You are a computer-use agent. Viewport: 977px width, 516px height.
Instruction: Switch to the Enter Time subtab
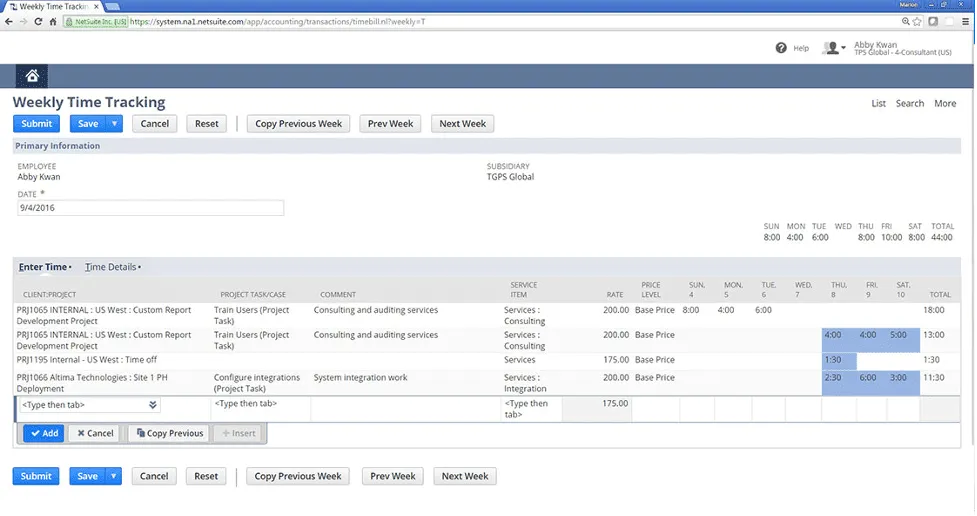(x=44, y=267)
